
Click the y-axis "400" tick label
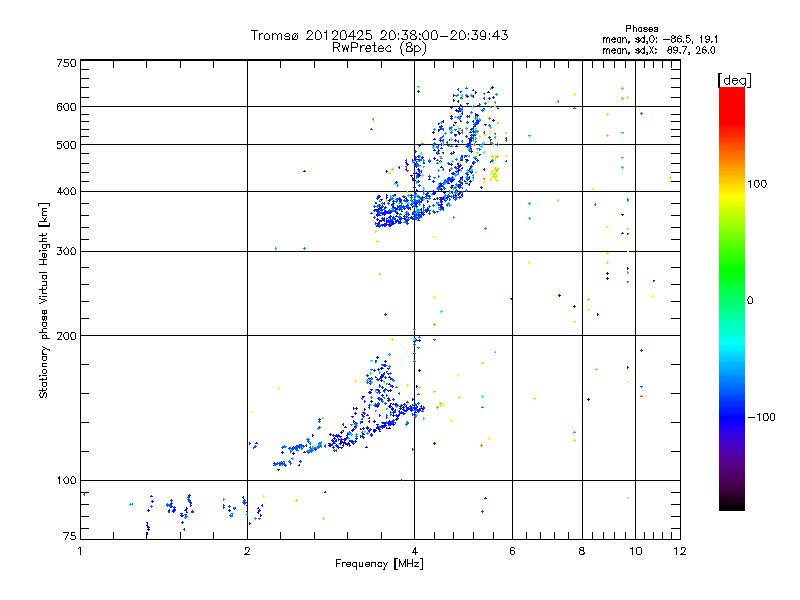click(67, 191)
